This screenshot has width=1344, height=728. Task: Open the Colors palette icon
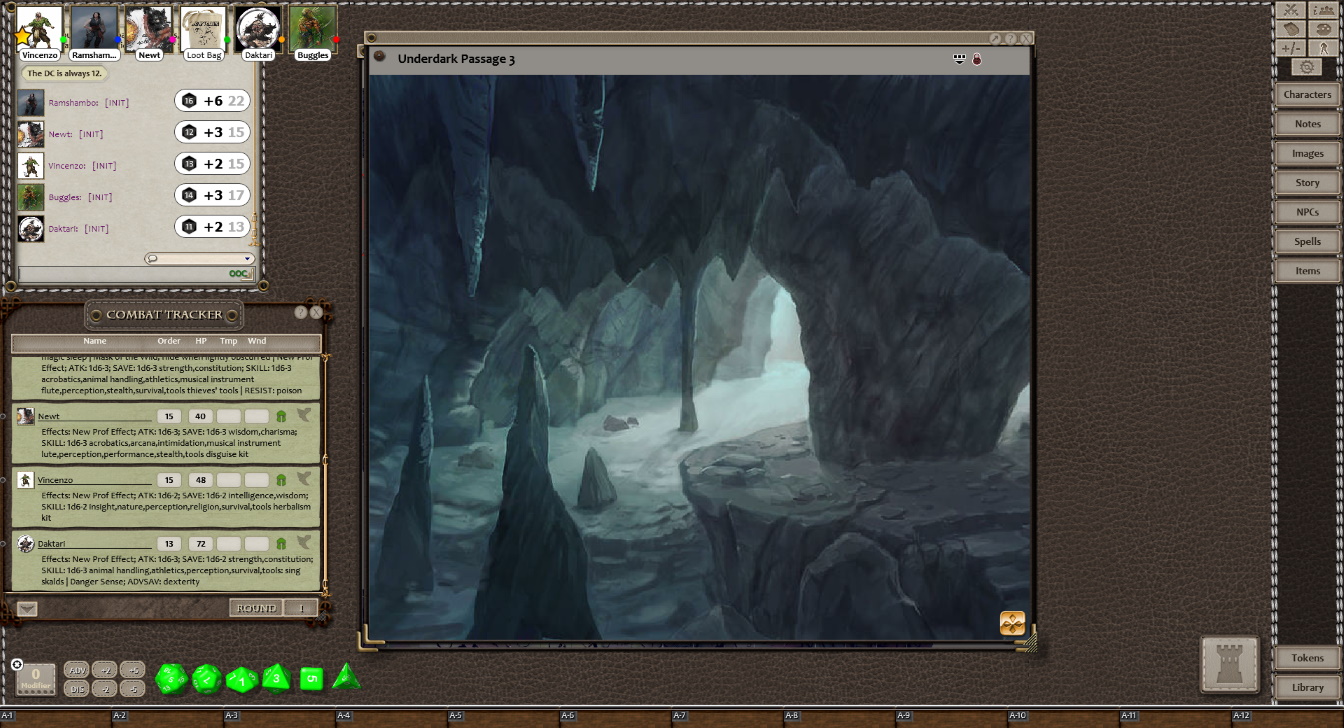(x=1324, y=29)
